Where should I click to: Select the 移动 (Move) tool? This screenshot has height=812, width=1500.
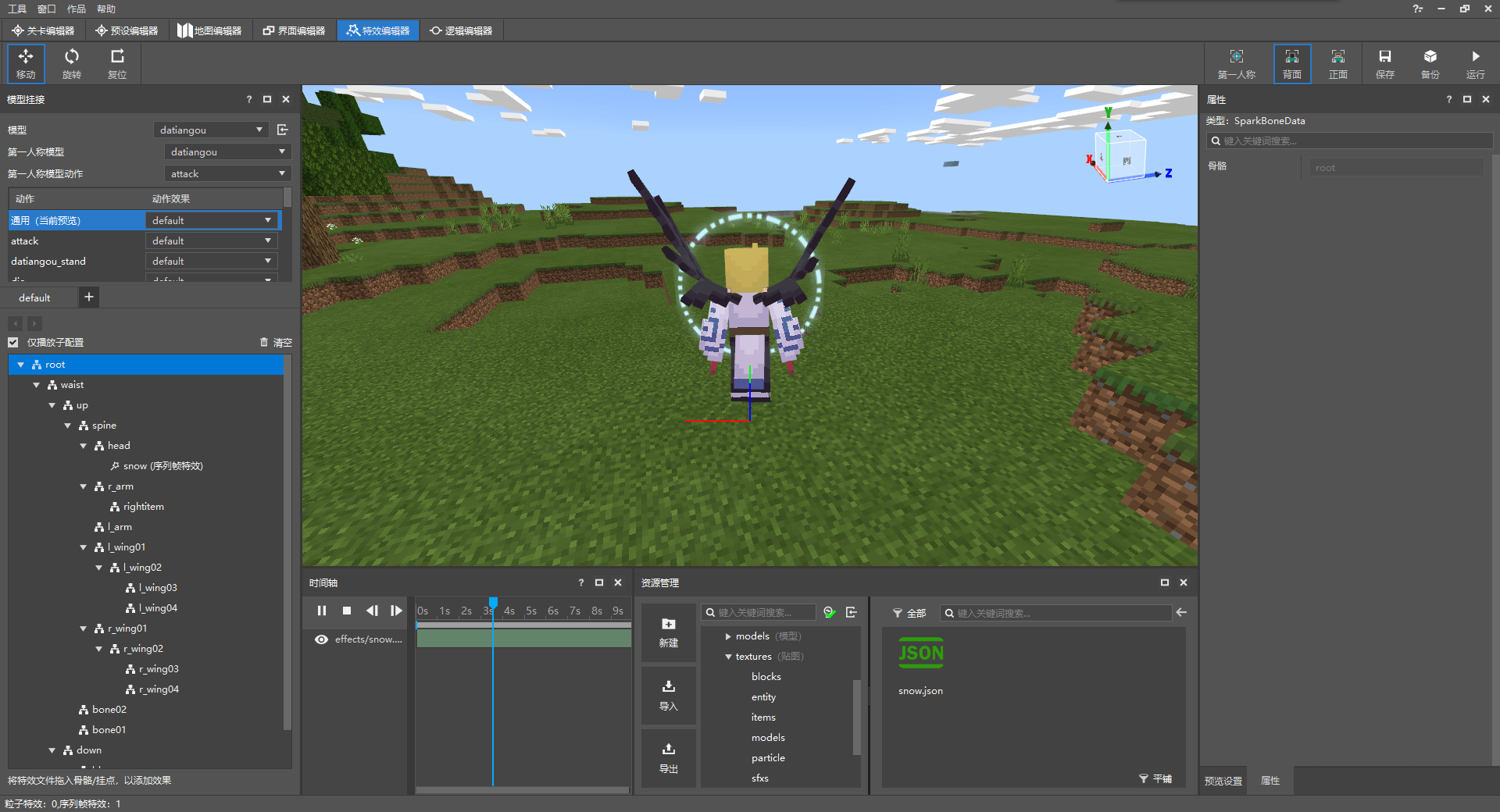coord(26,63)
